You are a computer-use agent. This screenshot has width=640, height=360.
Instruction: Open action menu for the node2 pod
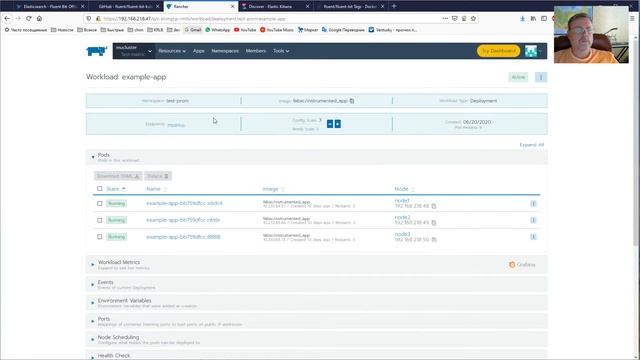click(x=533, y=220)
